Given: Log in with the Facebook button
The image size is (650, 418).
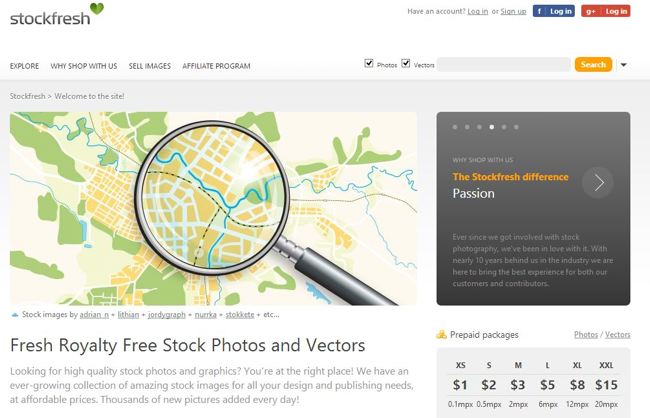Looking at the screenshot, I should (x=553, y=11).
